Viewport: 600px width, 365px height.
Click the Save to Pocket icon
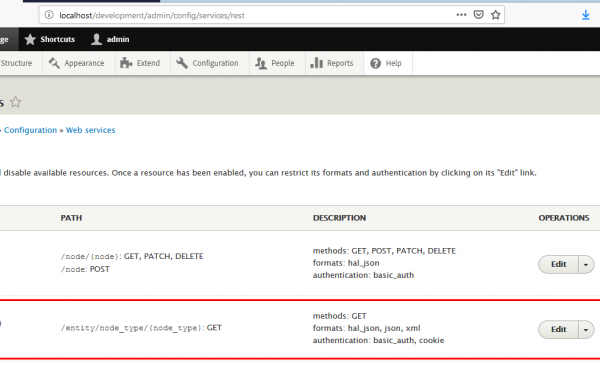tap(478, 15)
